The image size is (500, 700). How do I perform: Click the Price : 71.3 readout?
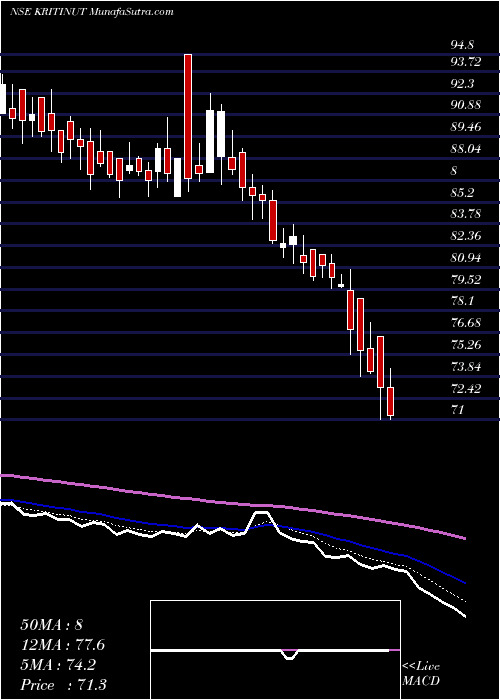coord(63,685)
